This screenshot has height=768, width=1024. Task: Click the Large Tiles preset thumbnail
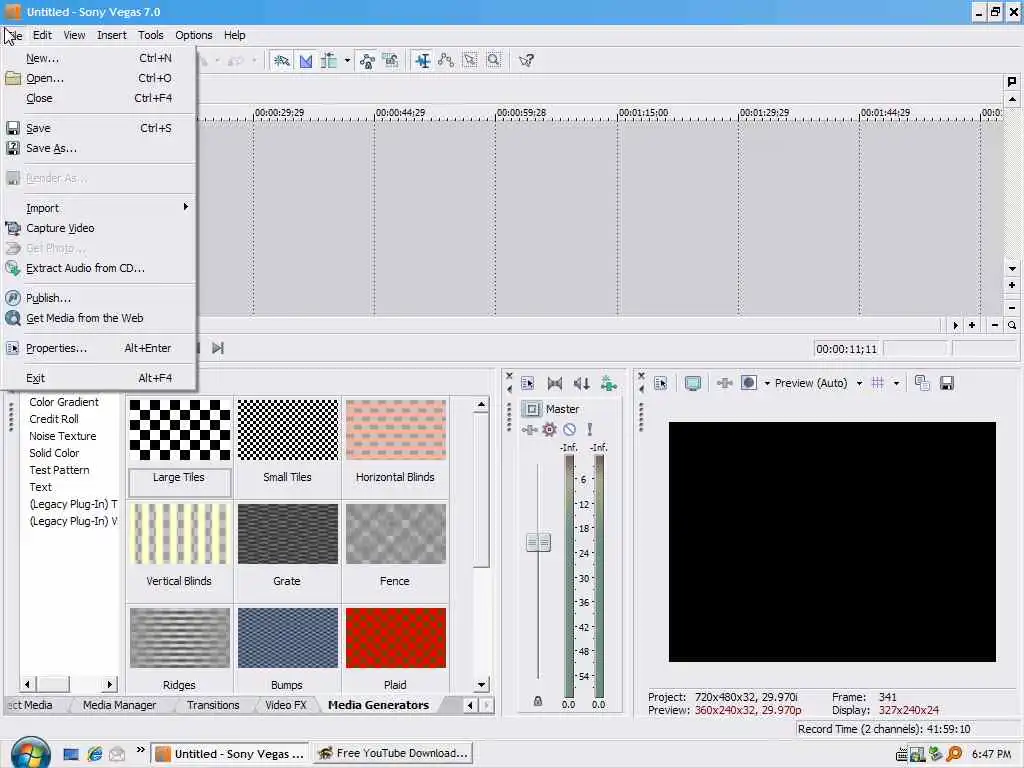coord(180,430)
